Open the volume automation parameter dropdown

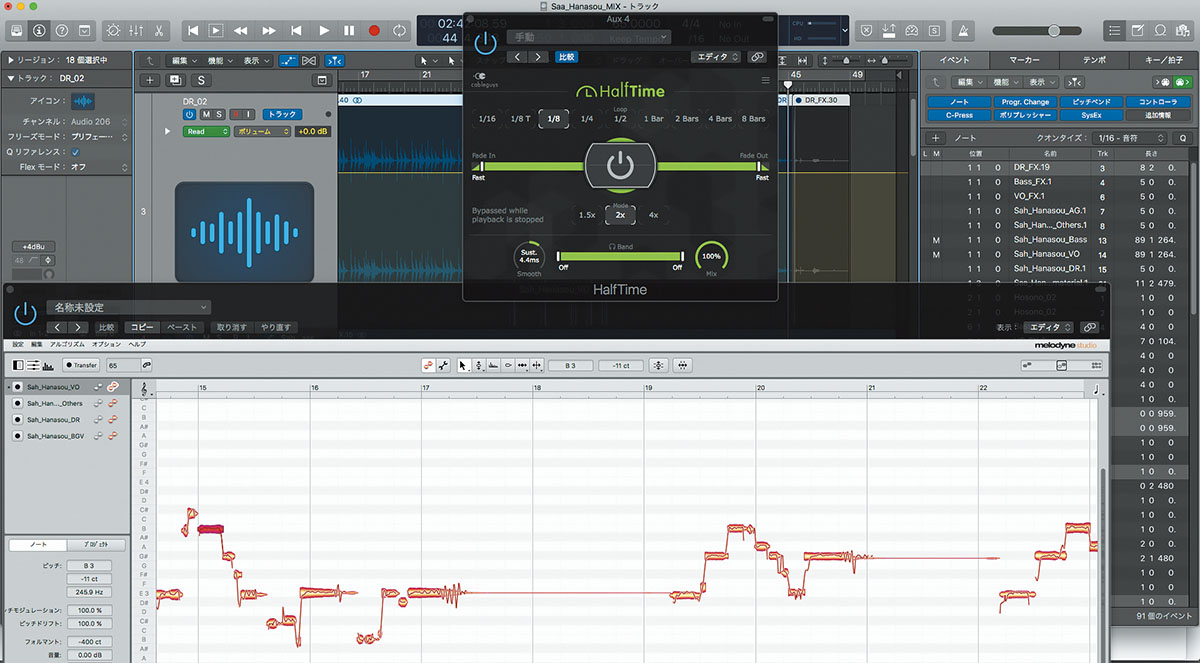coord(261,131)
